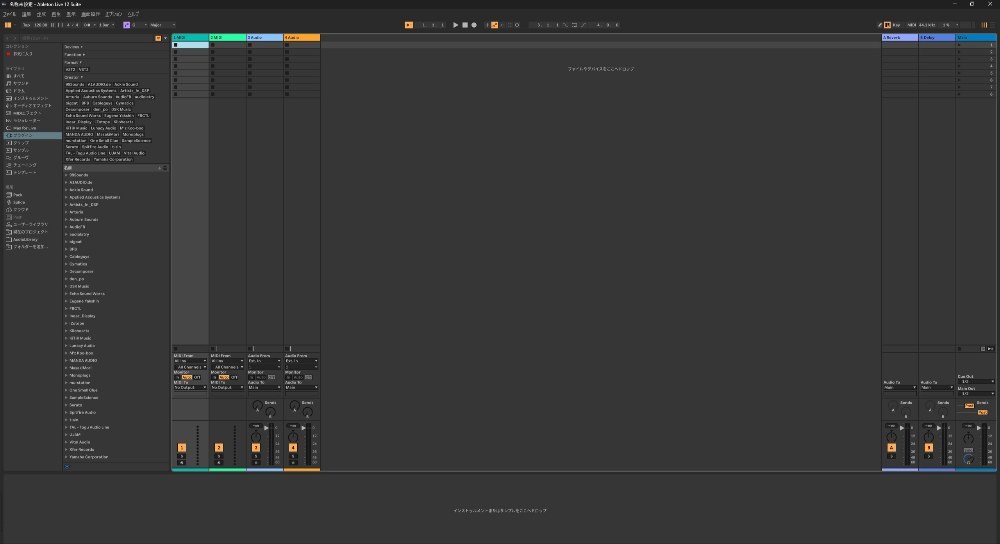Open the ファイル menu

click(x=9, y=14)
